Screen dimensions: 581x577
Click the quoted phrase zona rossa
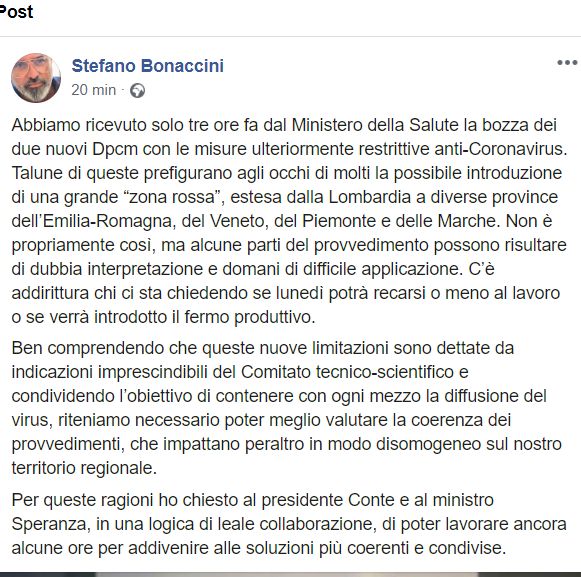point(173,197)
